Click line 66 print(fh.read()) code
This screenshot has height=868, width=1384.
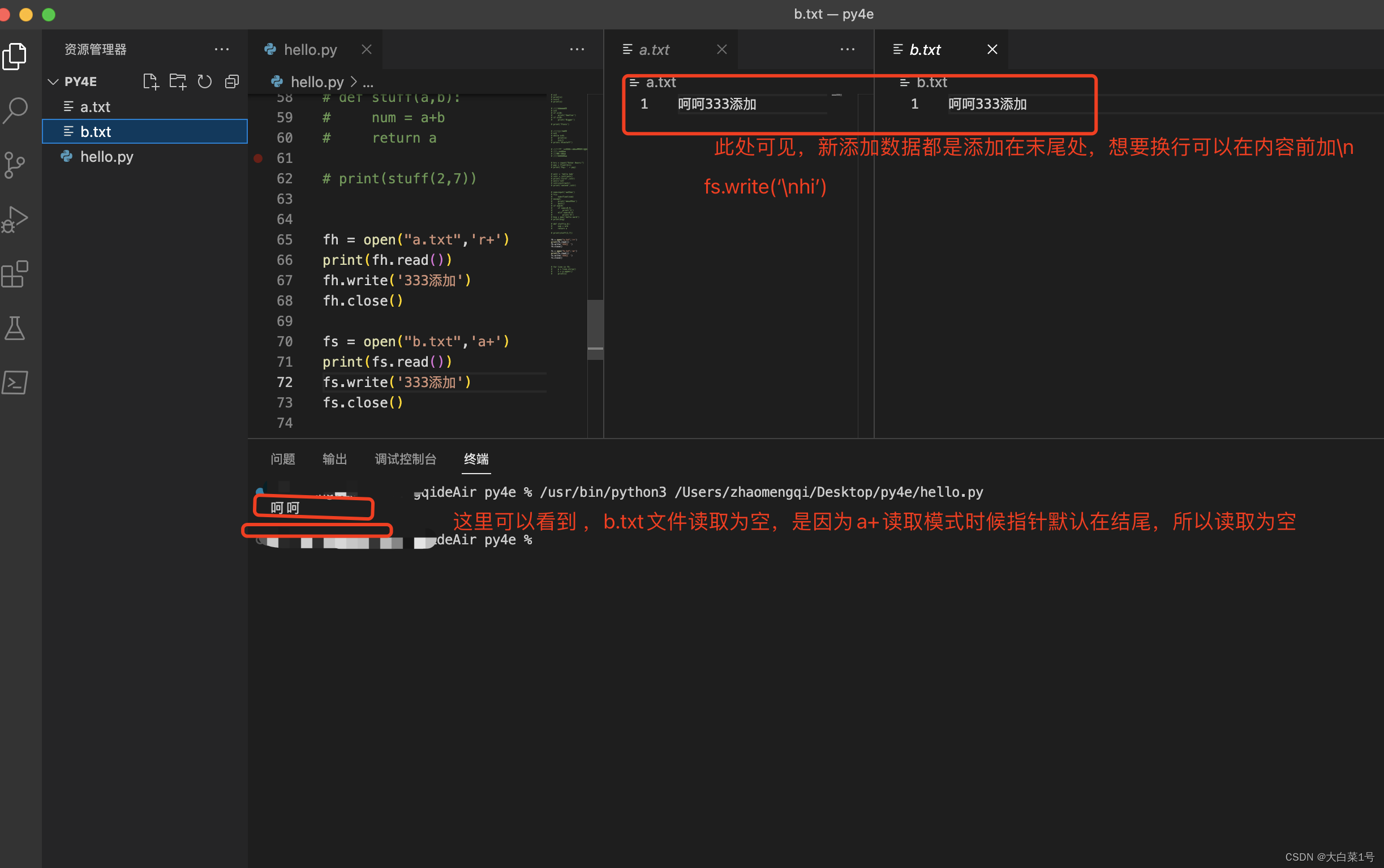point(387,260)
